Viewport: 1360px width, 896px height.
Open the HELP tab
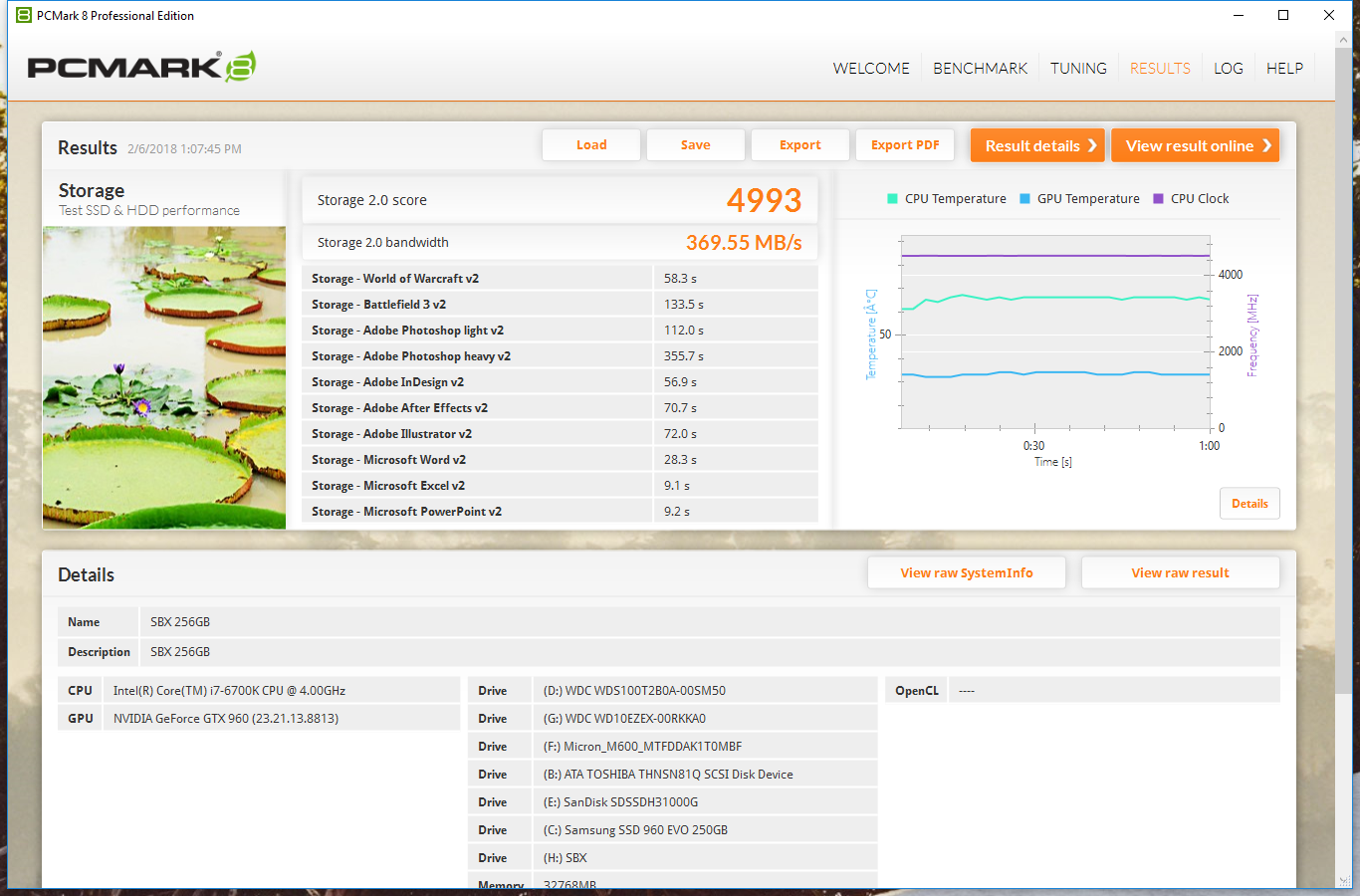[x=1284, y=69]
